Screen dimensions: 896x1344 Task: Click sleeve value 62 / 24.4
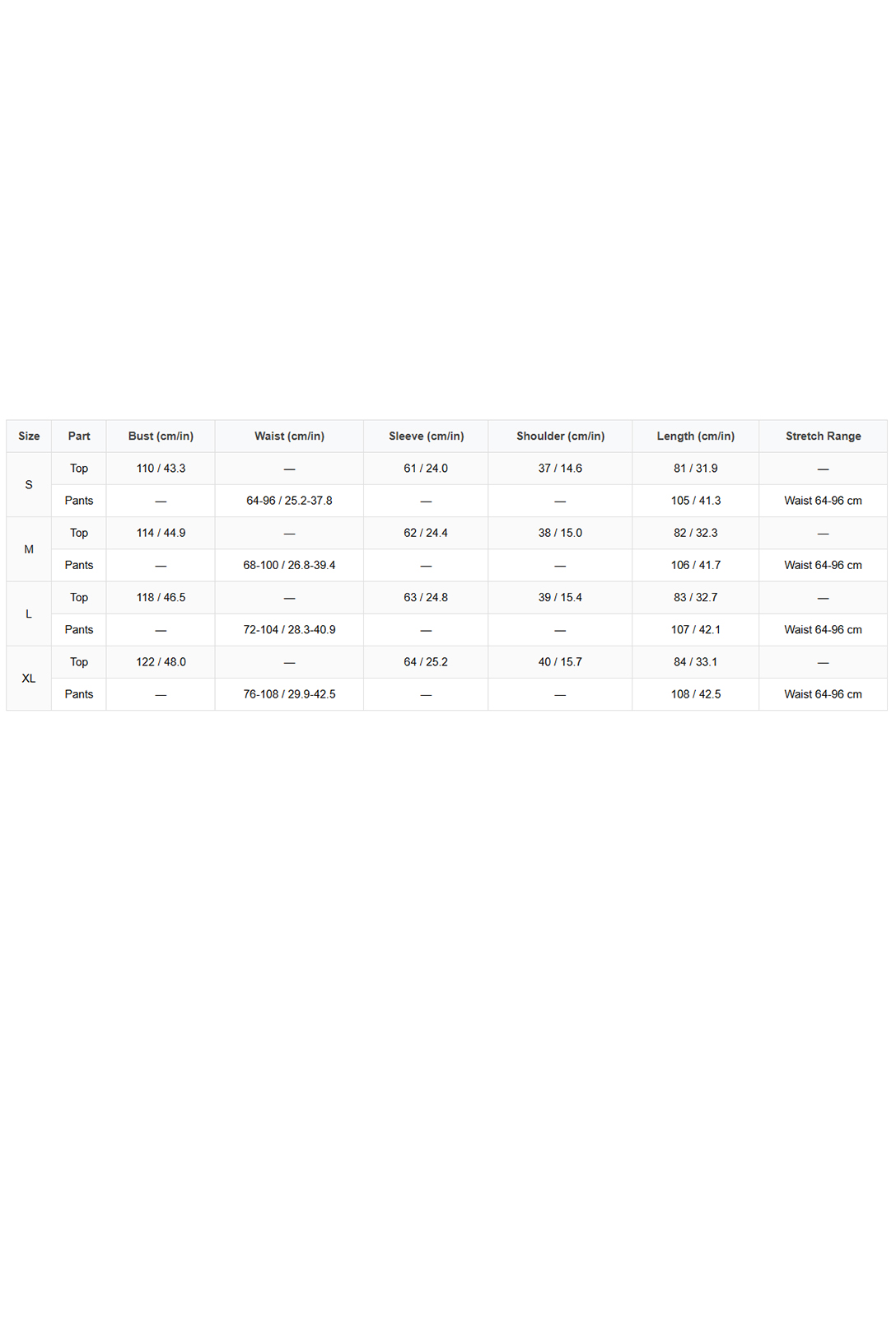pyautogui.click(x=426, y=533)
